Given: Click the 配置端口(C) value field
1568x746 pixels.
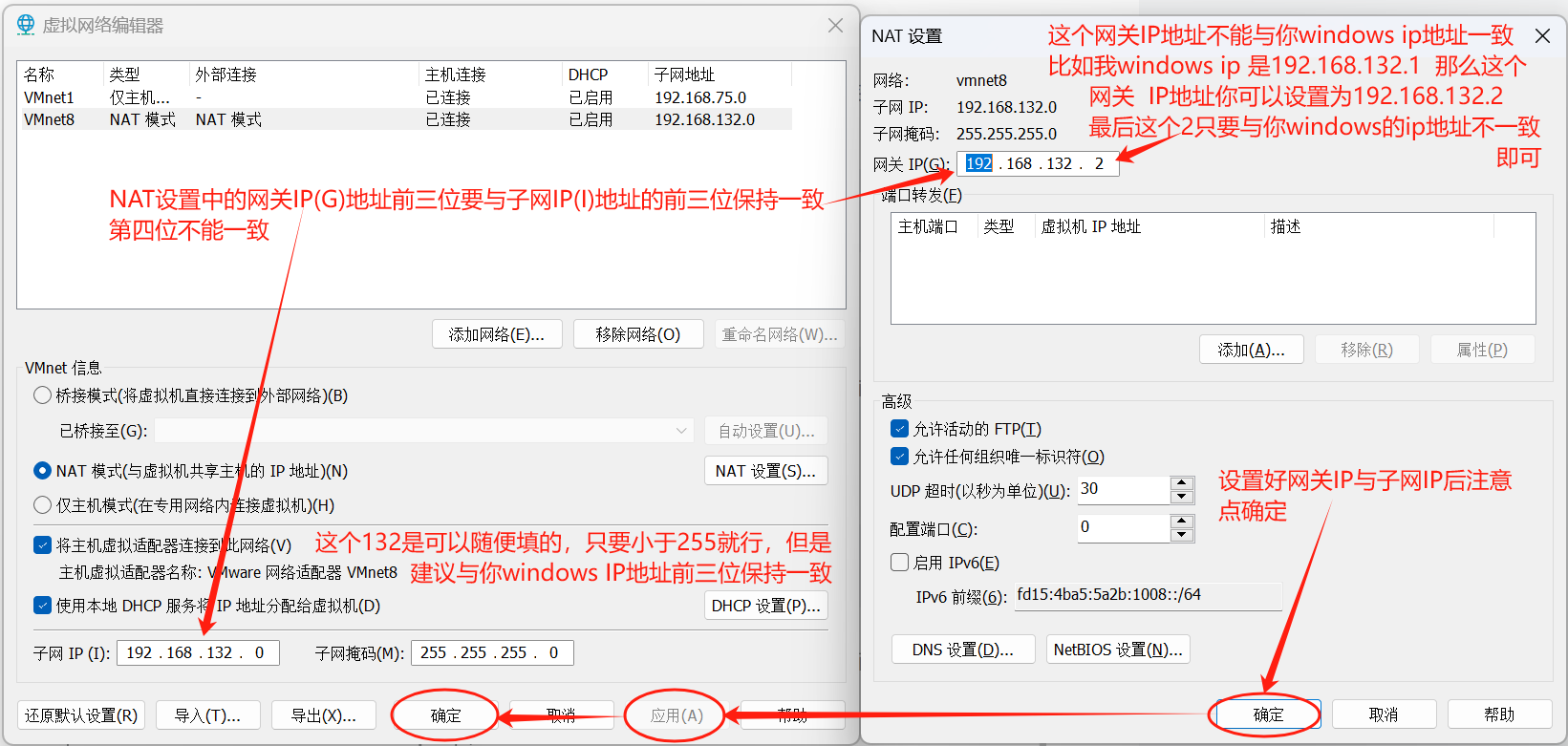Looking at the screenshot, I should 1124,528.
